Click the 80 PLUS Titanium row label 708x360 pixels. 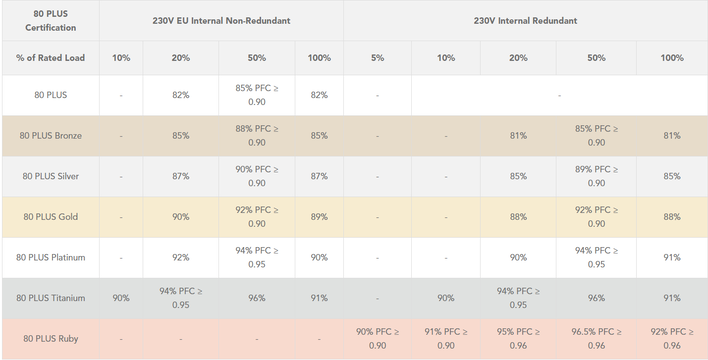(x=51, y=298)
